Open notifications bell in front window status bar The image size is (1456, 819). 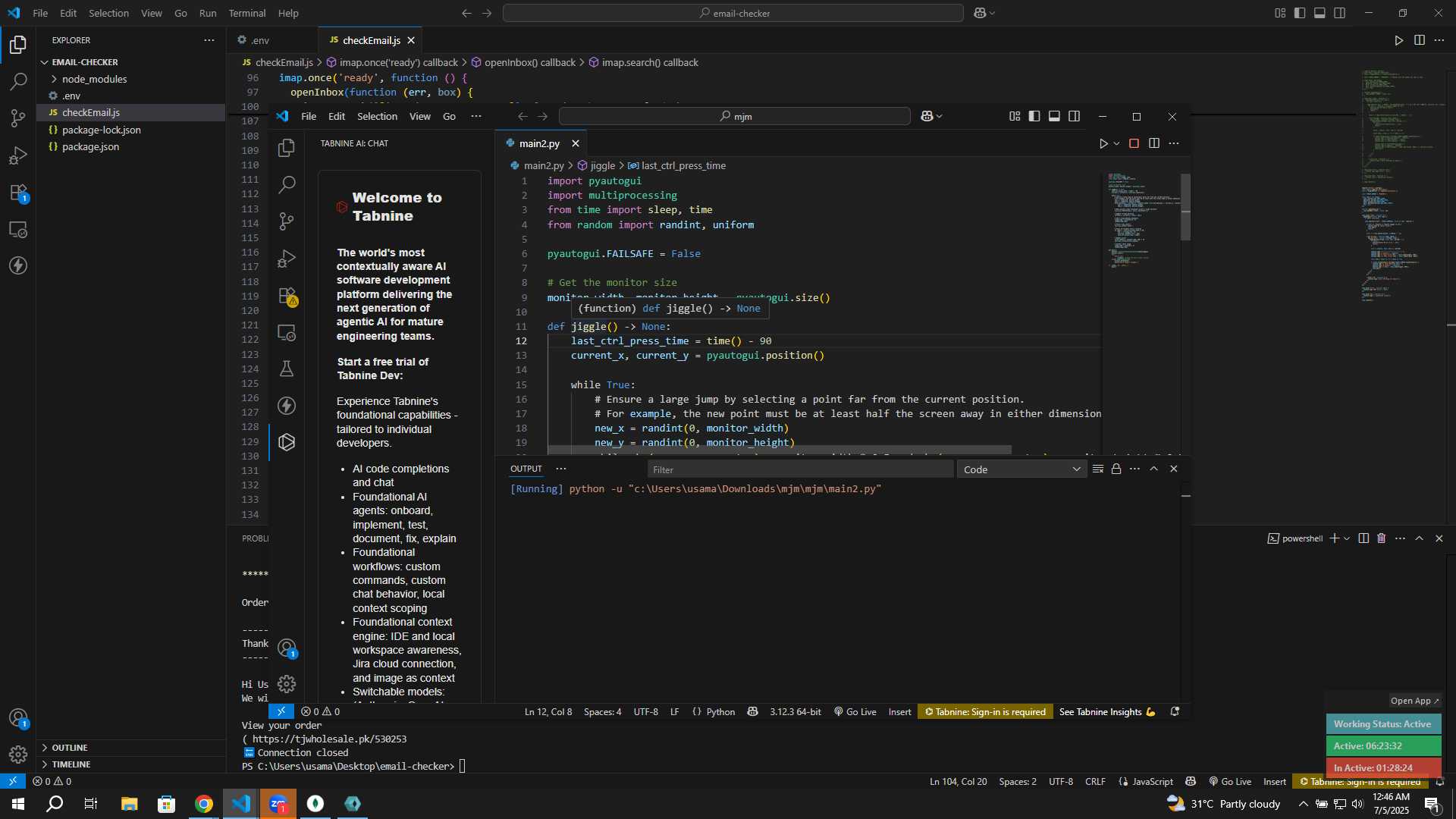pyautogui.click(x=1175, y=711)
